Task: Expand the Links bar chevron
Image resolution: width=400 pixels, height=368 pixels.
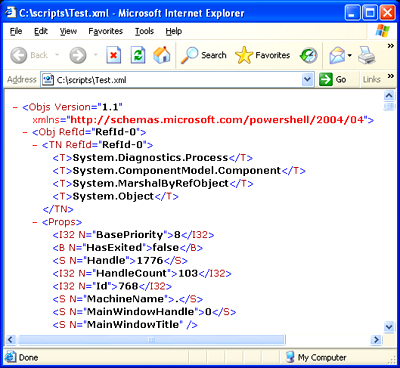Action: (x=390, y=76)
